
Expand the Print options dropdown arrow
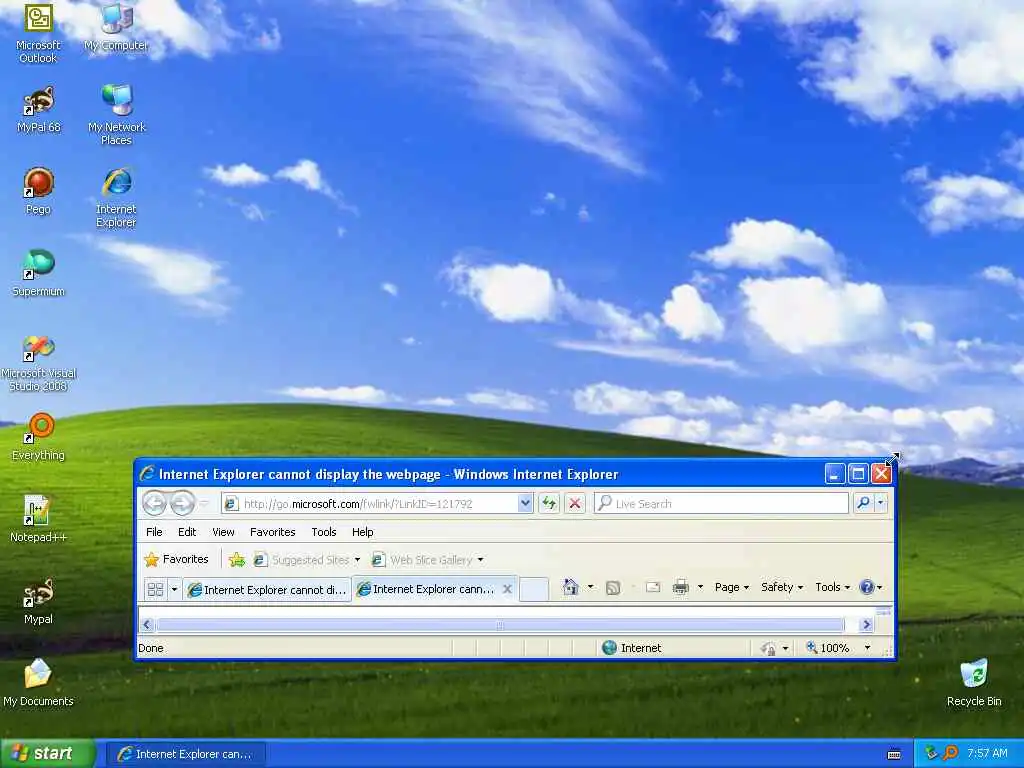click(700, 587)
